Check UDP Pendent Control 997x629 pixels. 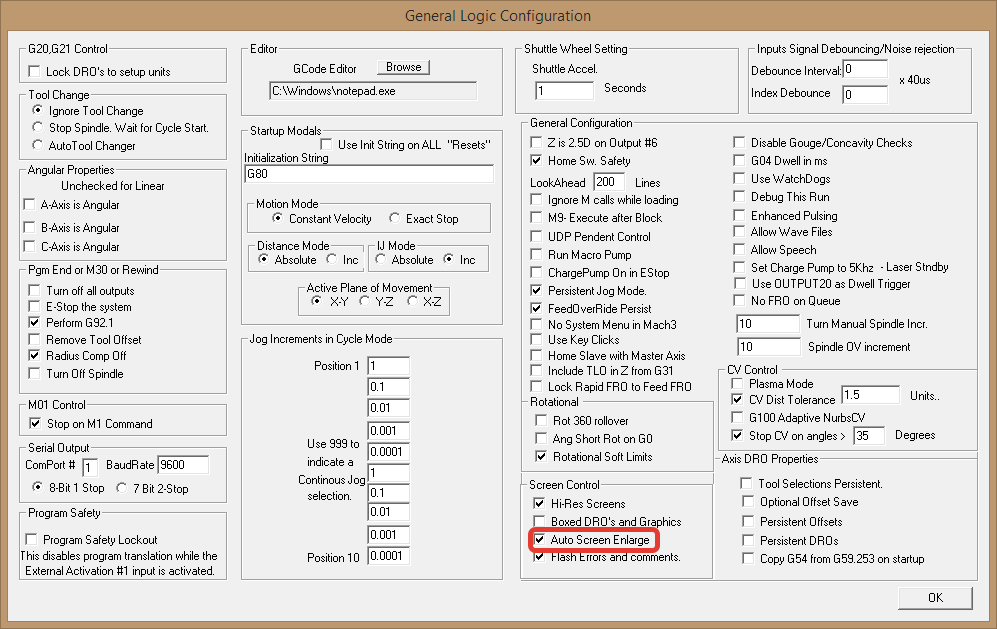(x=537, y=237)
